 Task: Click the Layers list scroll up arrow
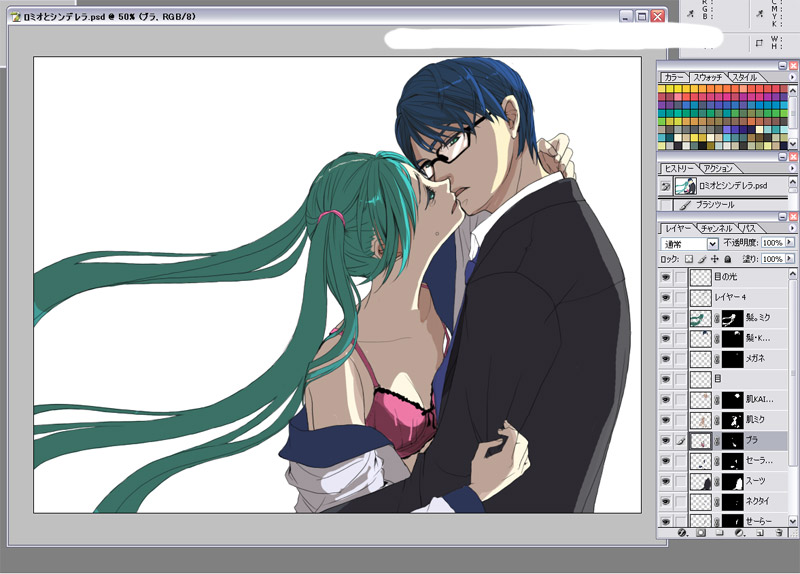[x=793, y=273]
